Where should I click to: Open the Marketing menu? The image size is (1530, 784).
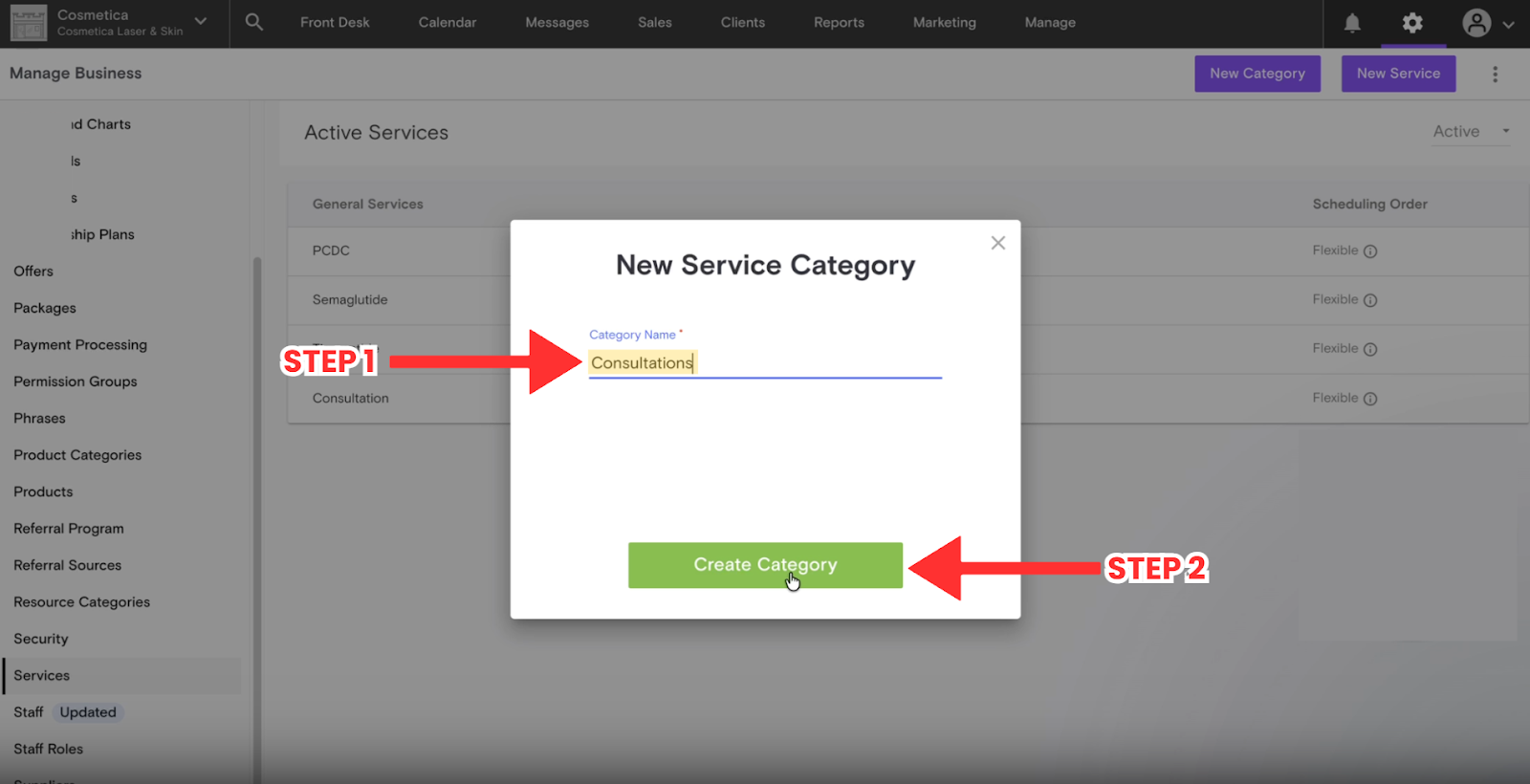(945, 22)
